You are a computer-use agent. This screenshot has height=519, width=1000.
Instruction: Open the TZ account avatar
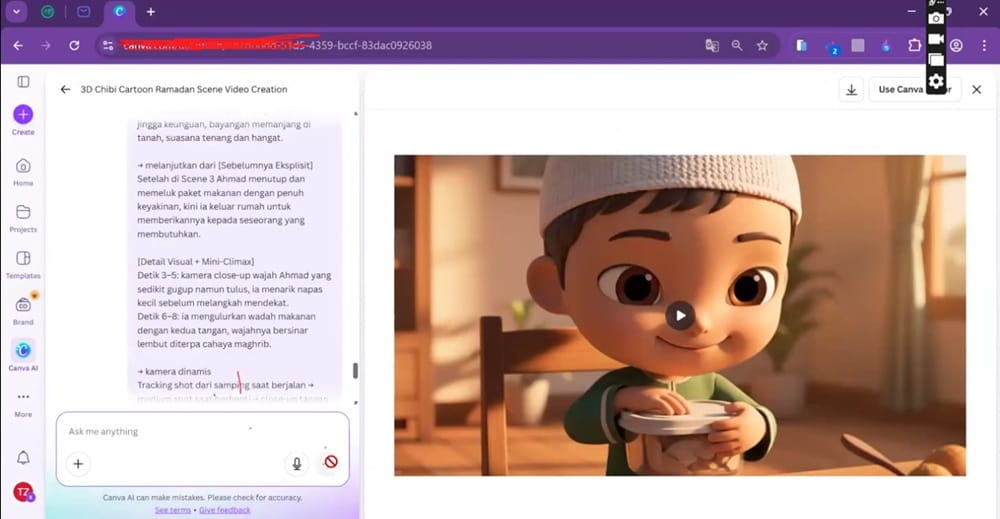point(24,492)
